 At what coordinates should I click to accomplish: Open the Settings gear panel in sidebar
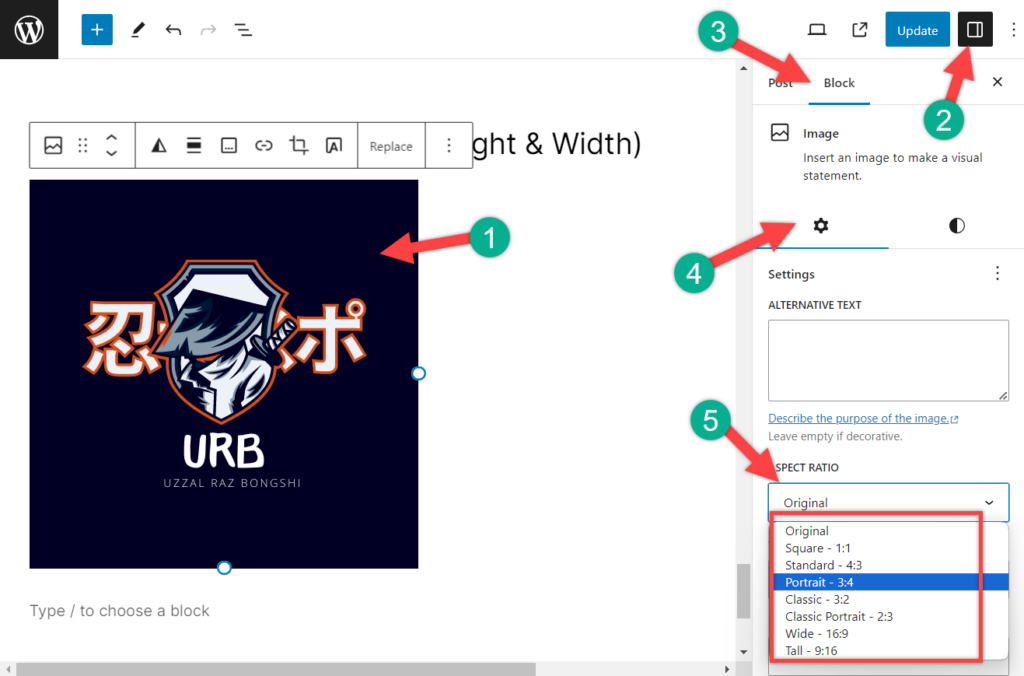pyautogui.click(x=821, y=226)
